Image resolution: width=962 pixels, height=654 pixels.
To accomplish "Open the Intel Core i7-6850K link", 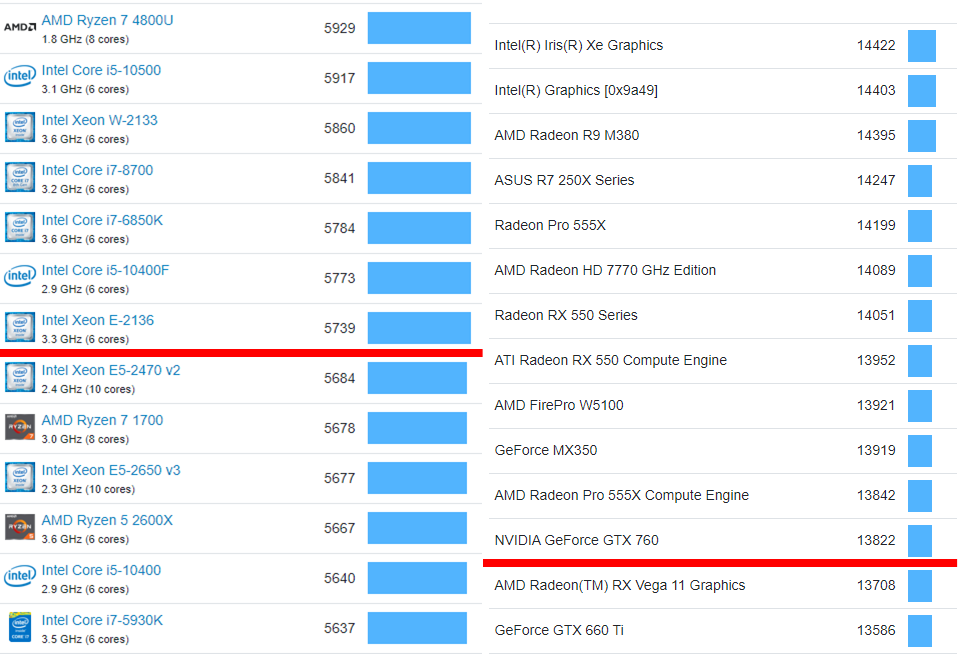I will (x=102, y=220).
